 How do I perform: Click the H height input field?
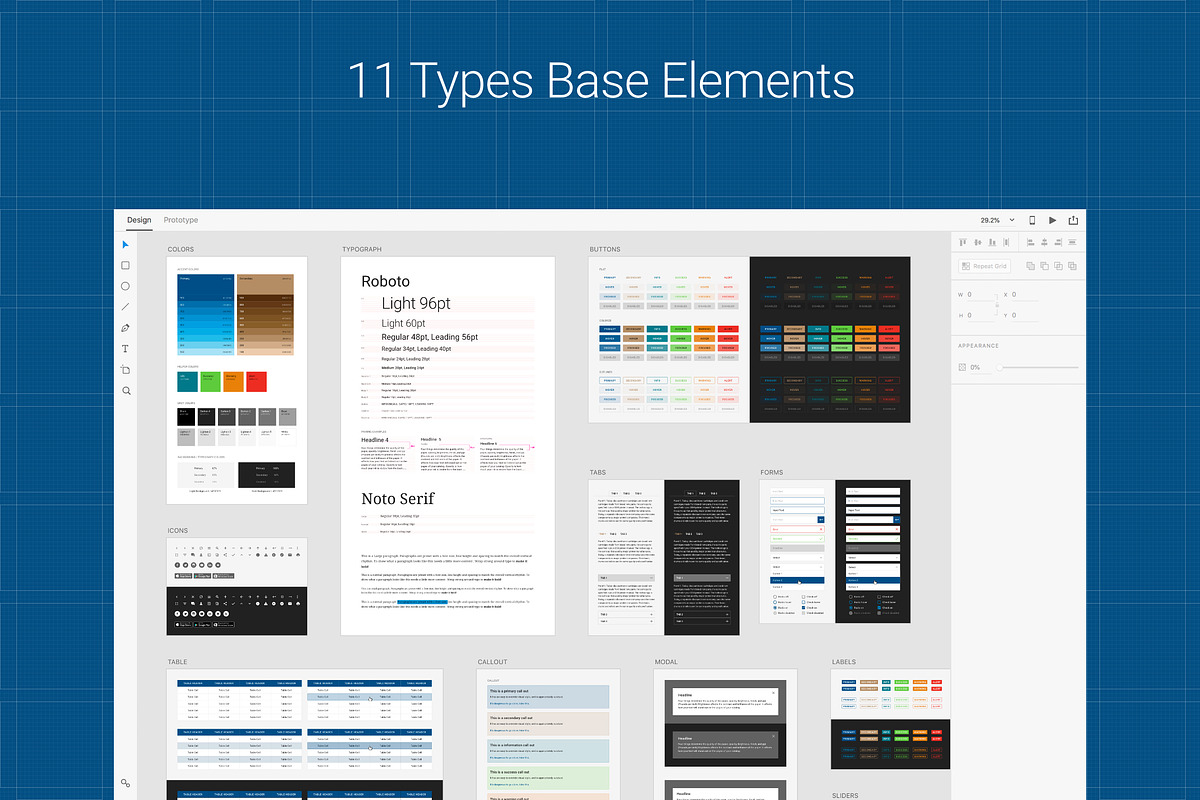[982, 315]
